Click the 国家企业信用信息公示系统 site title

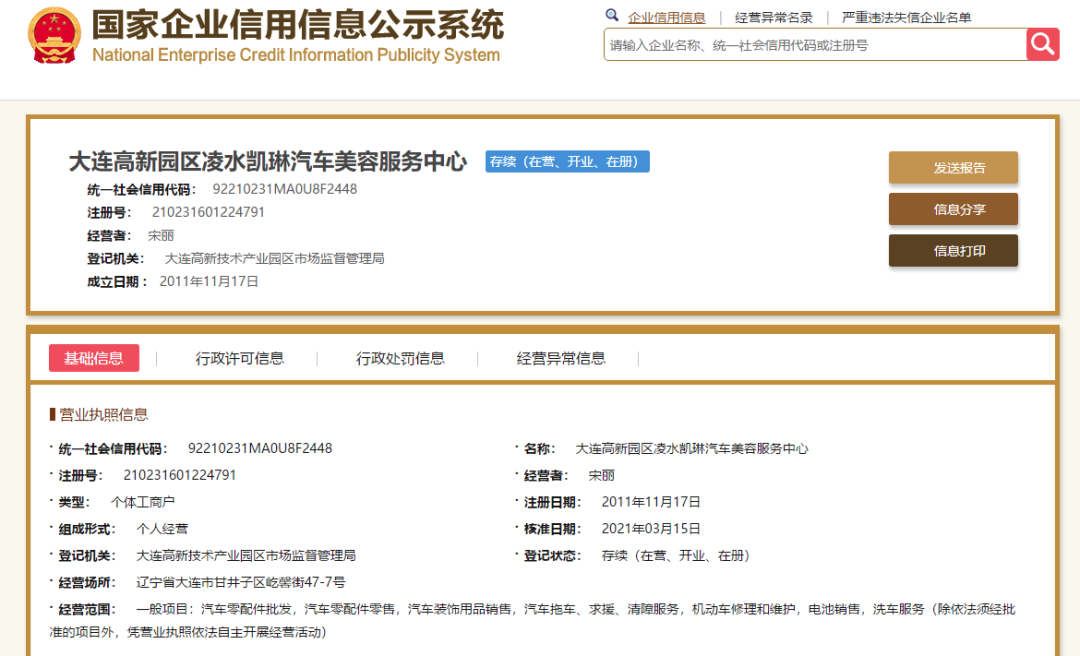298,25
